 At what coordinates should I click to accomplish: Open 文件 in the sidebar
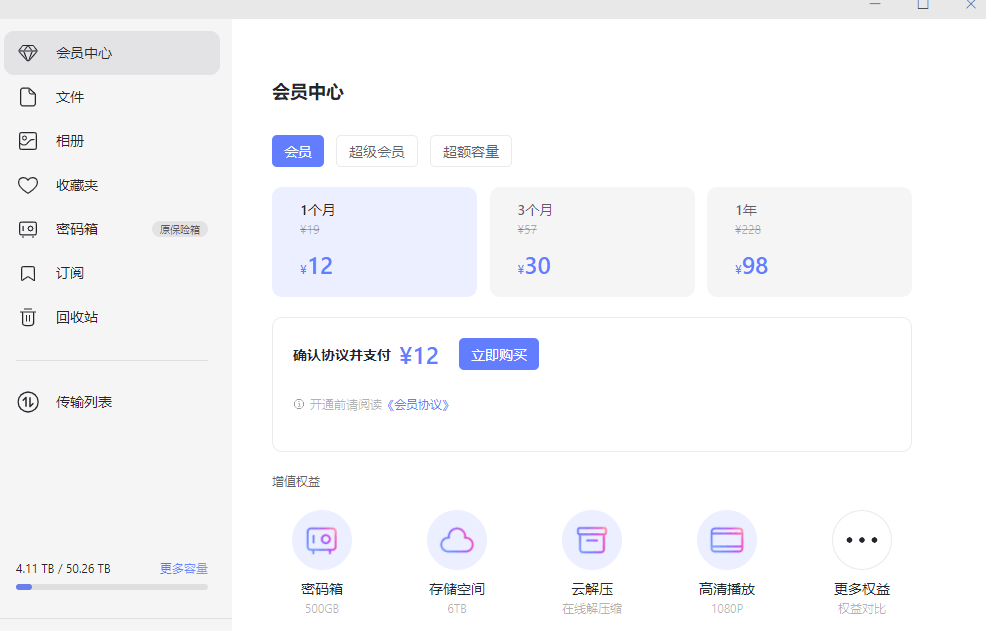point(112,97)
